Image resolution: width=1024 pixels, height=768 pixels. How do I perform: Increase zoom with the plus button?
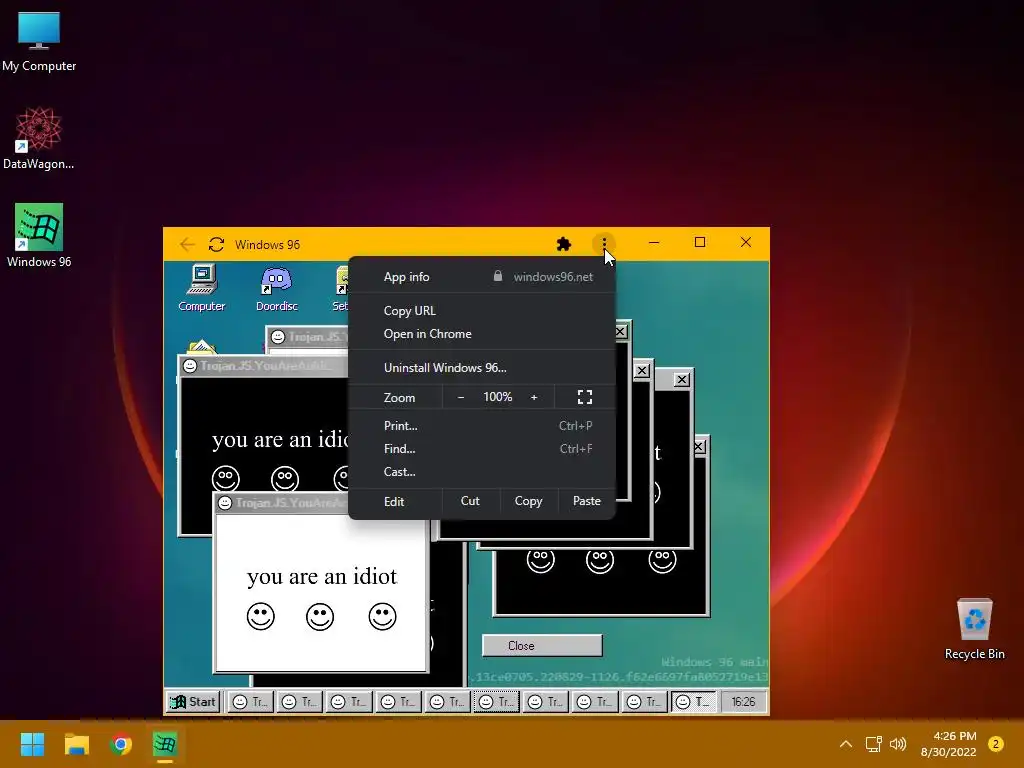pyautogui.click(x=534, y=397)
